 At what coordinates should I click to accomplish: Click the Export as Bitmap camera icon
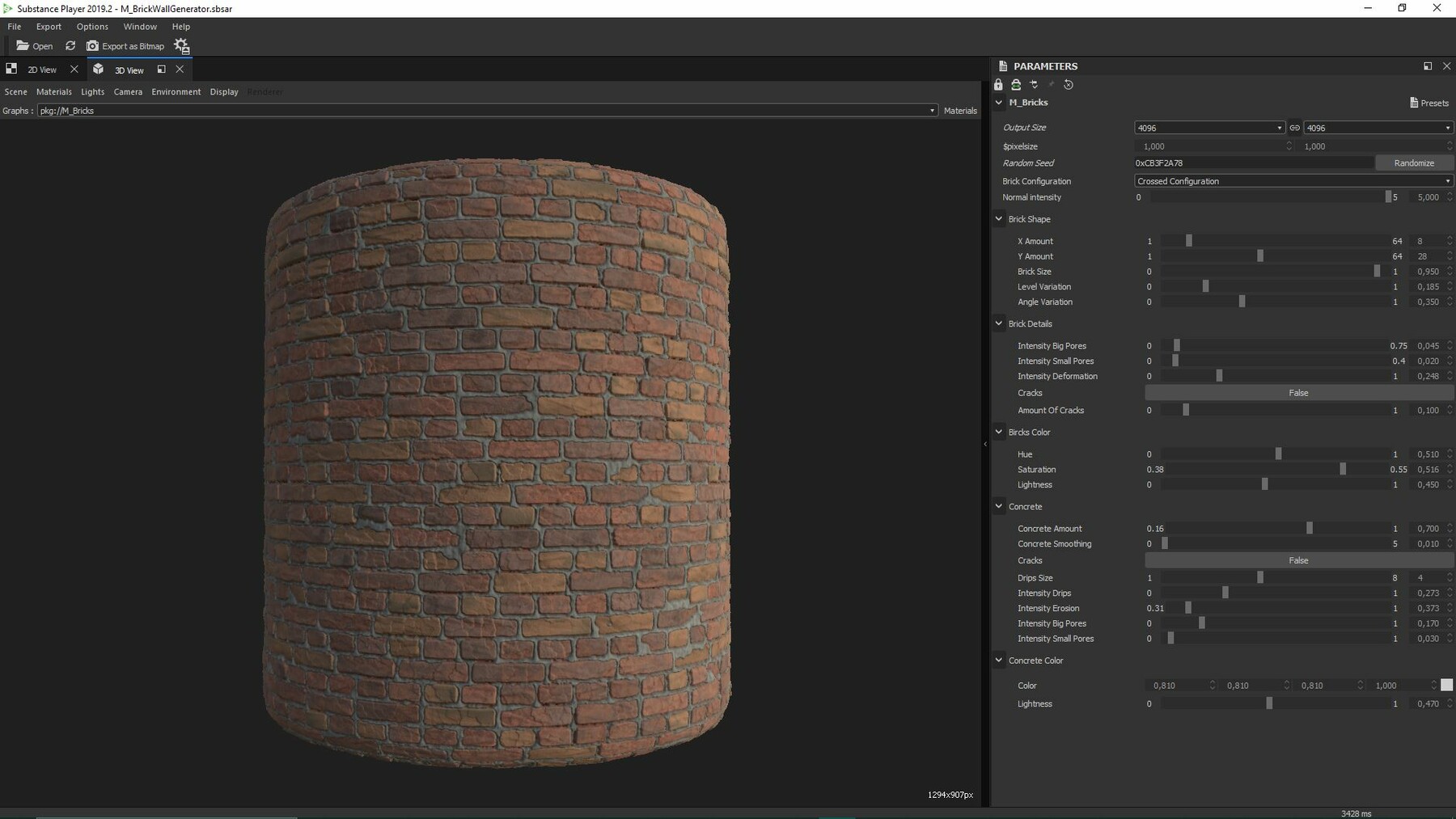point(92,46)
